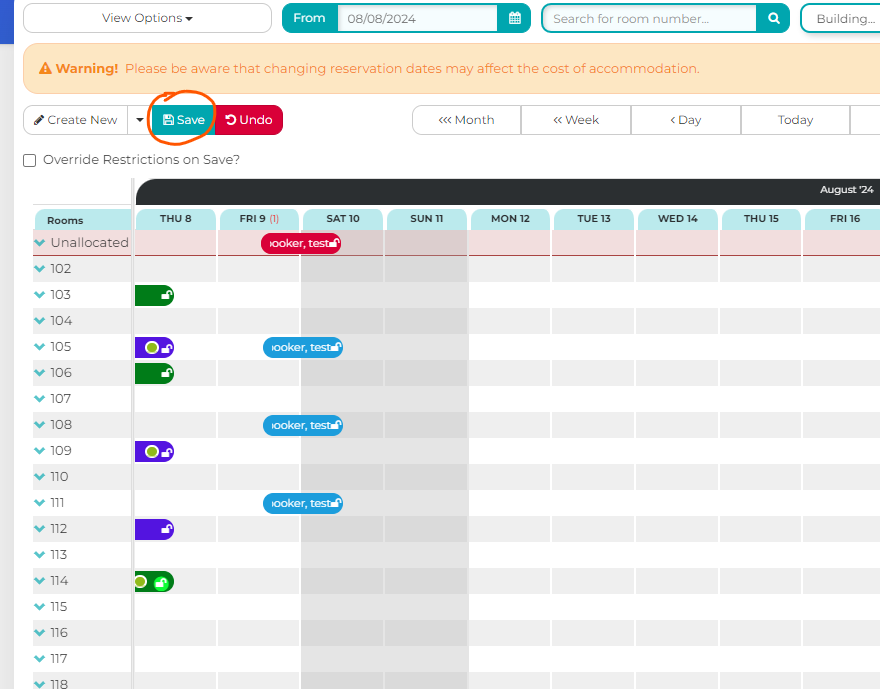Image resolution: width=880 pixels, height=689 pixels.
Task: Click room label 118
Action: [59, 683]
